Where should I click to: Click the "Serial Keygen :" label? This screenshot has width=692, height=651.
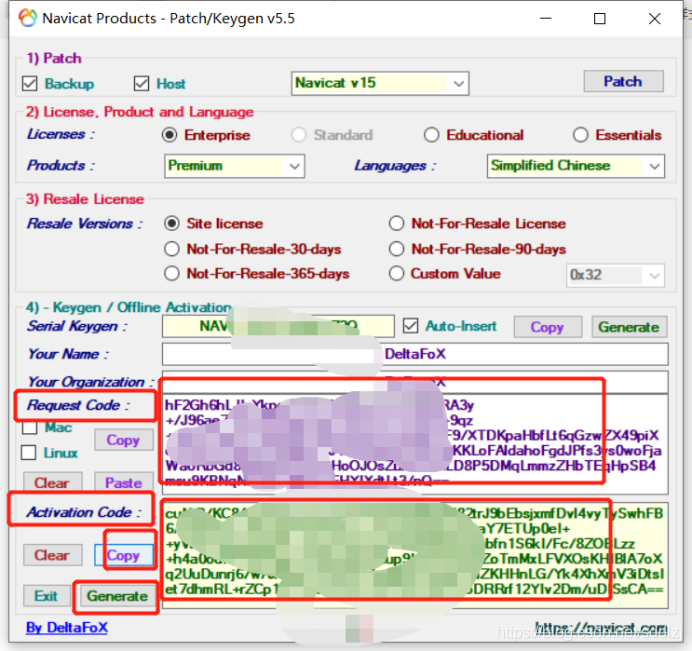tap(77, 326)
